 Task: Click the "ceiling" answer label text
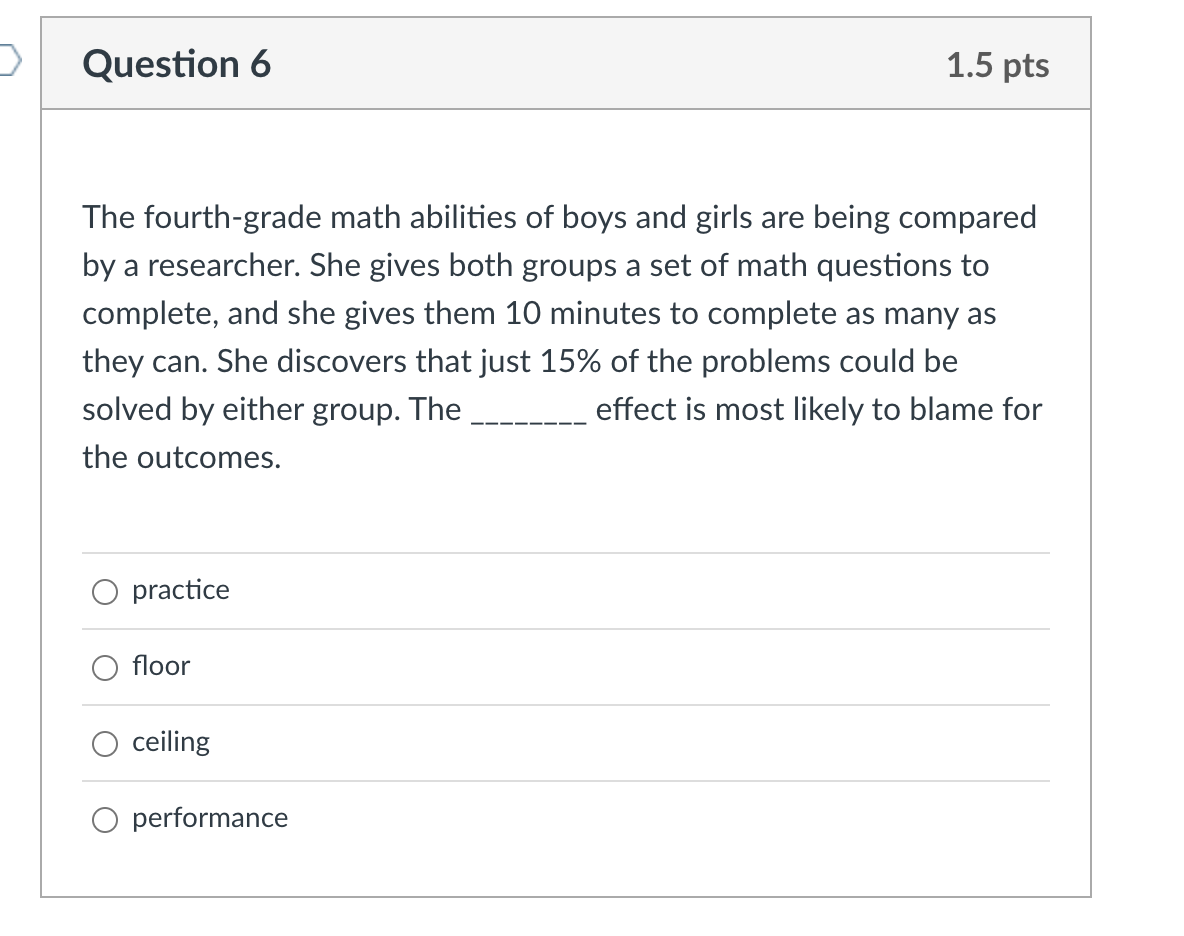(171, 742)
